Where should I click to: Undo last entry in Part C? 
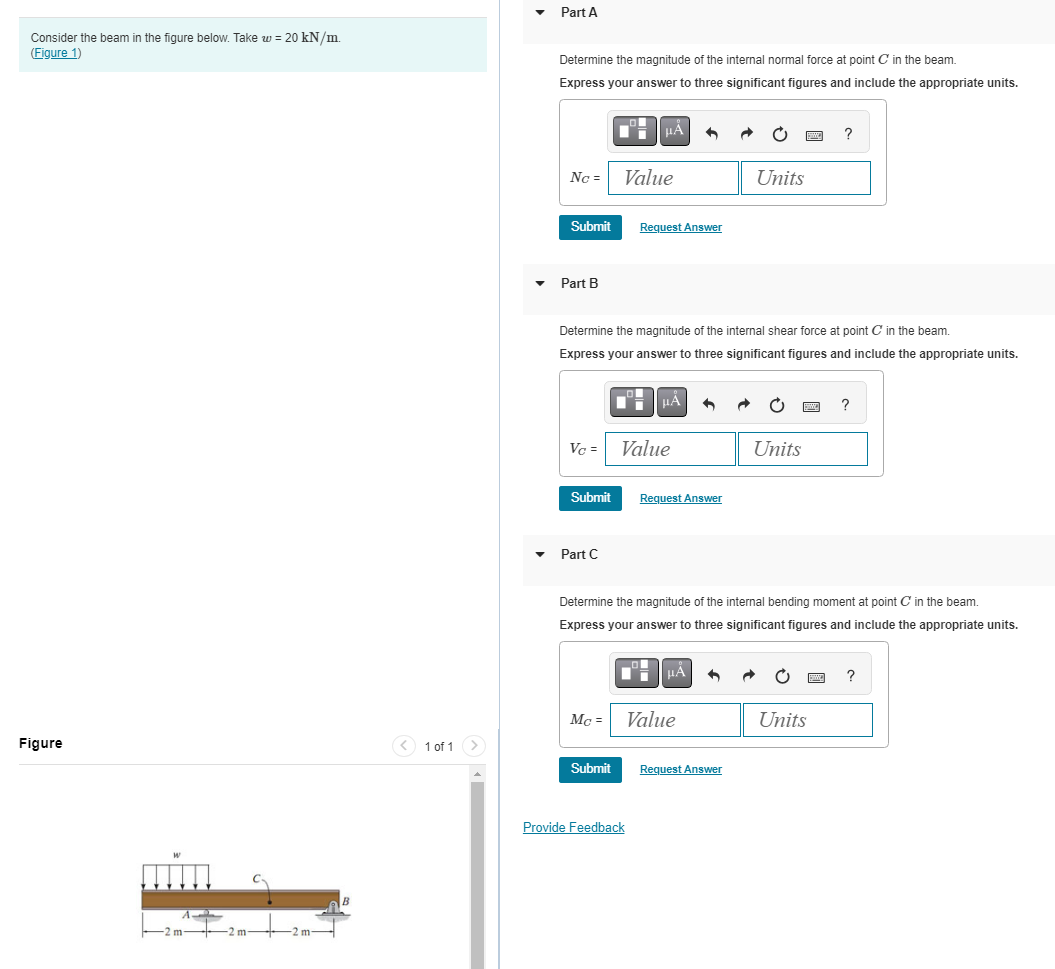[714, 676]
